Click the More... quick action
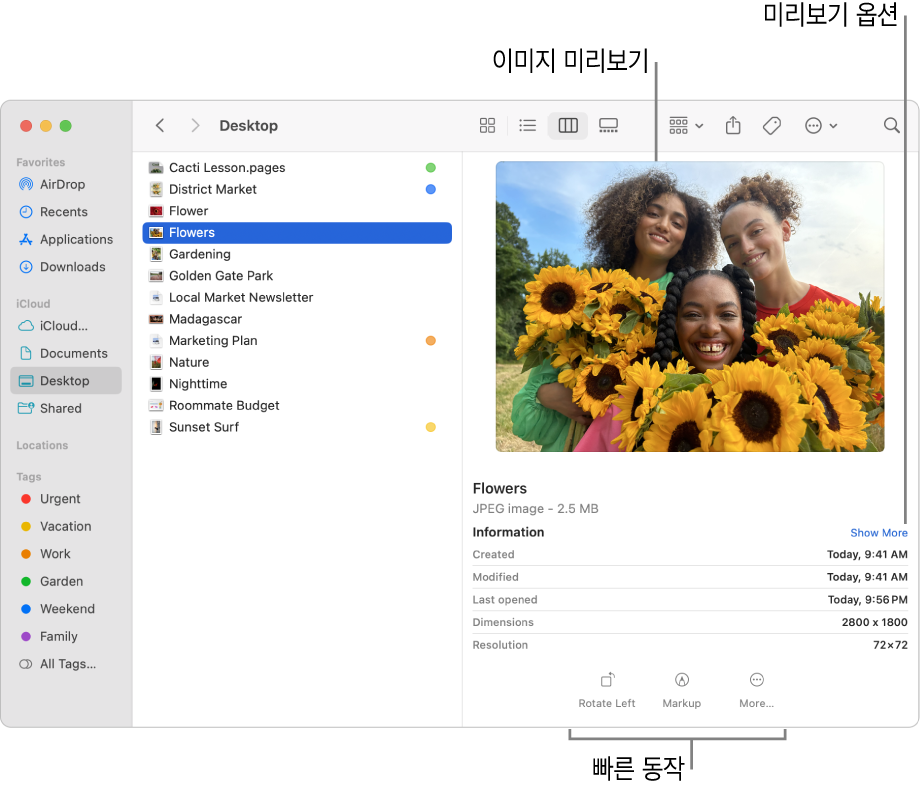The height and width of the screenshot is (790, 923). pos(756,691)
